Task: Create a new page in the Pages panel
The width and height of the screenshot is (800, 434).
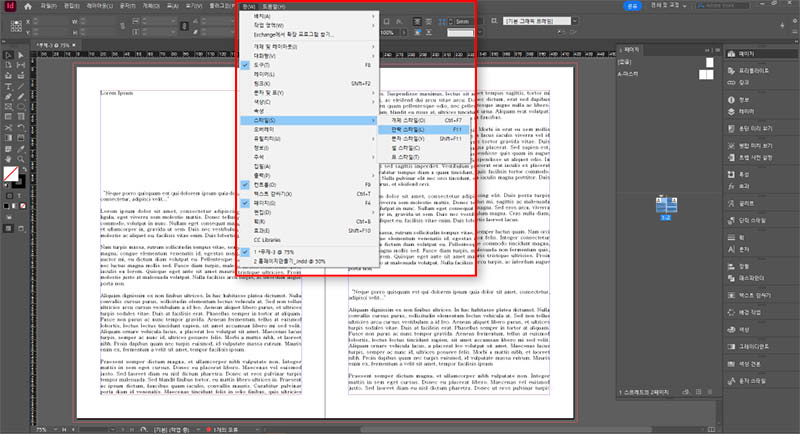Action: (x=698, y=392)
